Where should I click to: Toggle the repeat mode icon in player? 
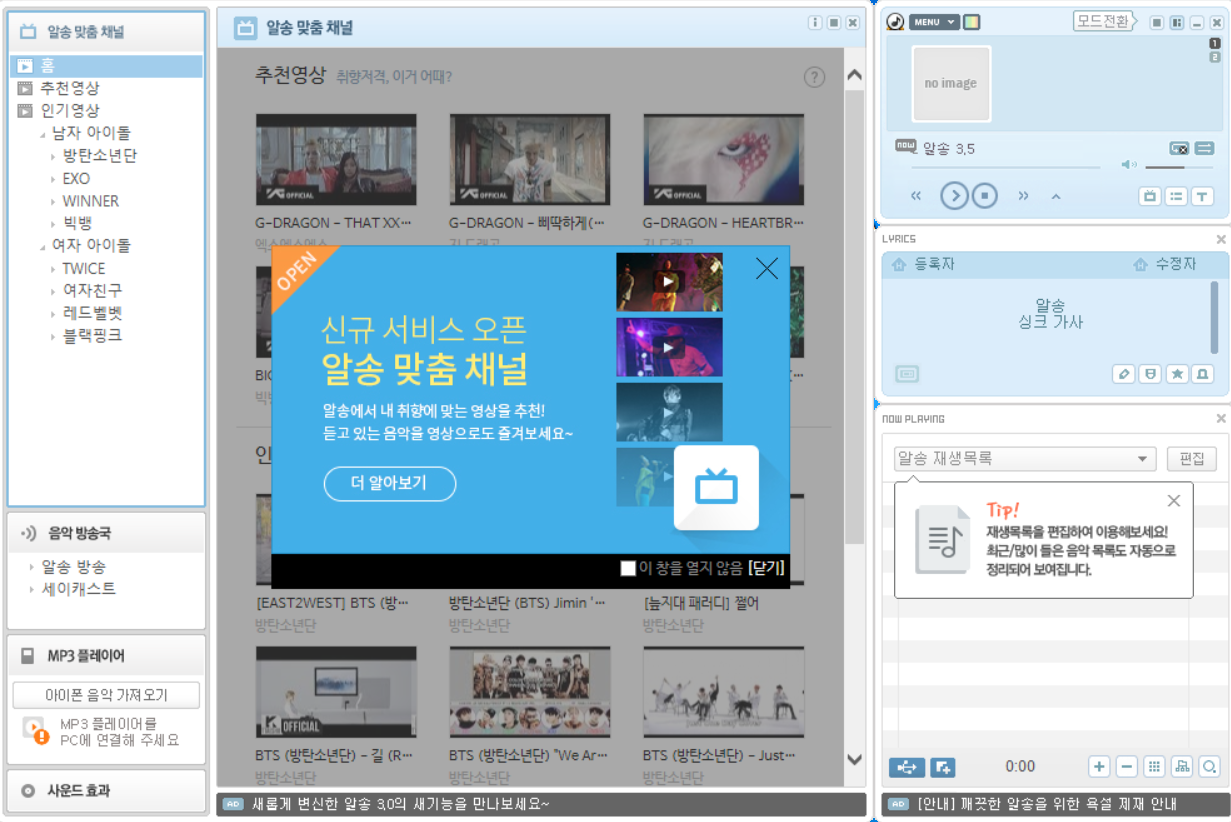(1179, 148)
